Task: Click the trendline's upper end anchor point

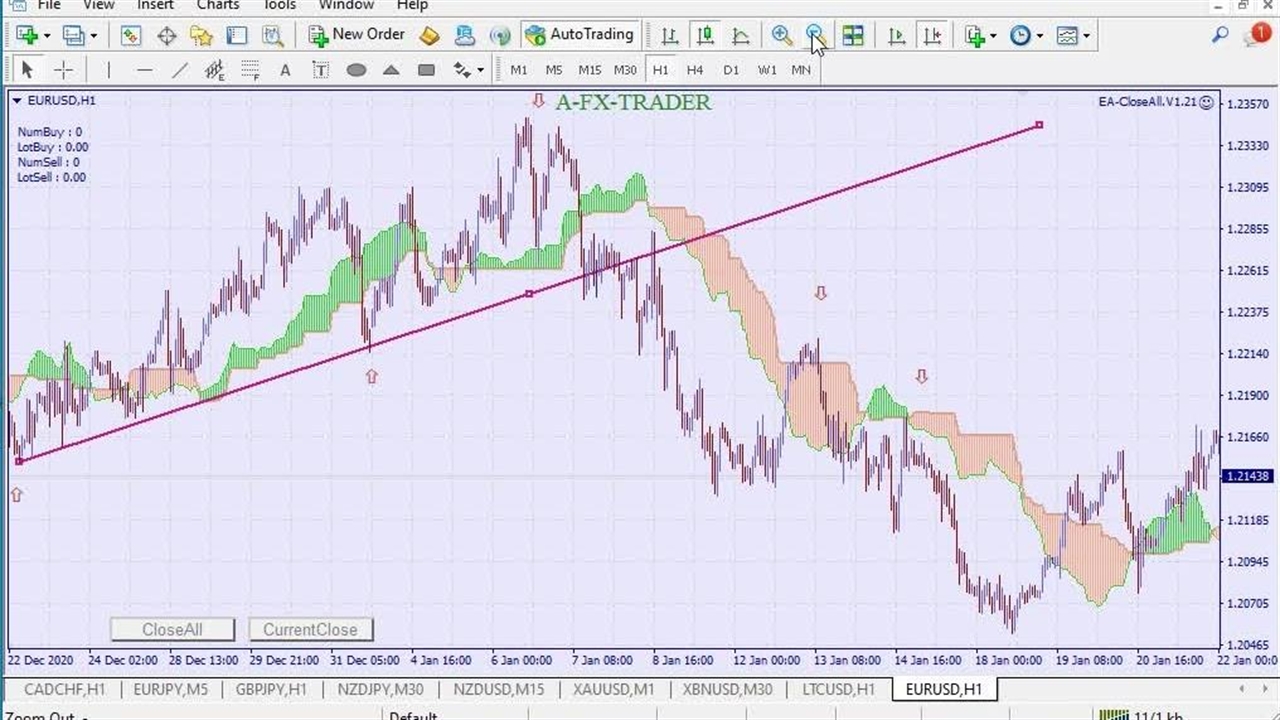Action: point(1039,125)
